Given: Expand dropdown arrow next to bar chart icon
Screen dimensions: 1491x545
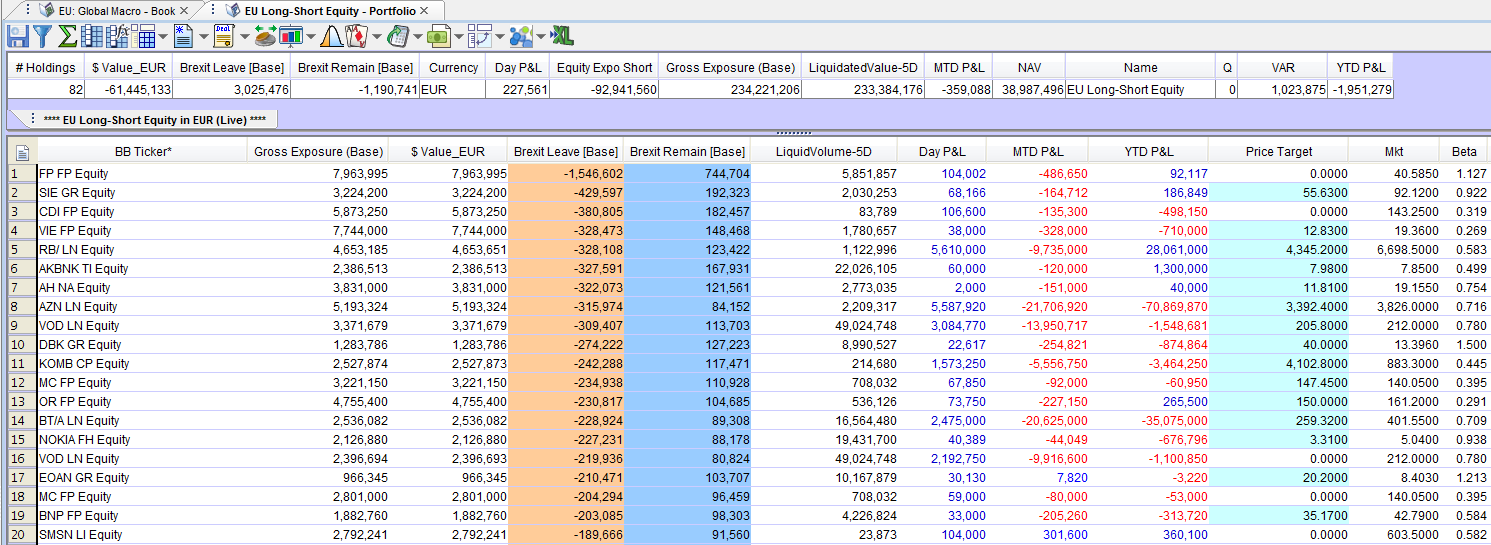Looking at the screenshot, I should (311, 38).
